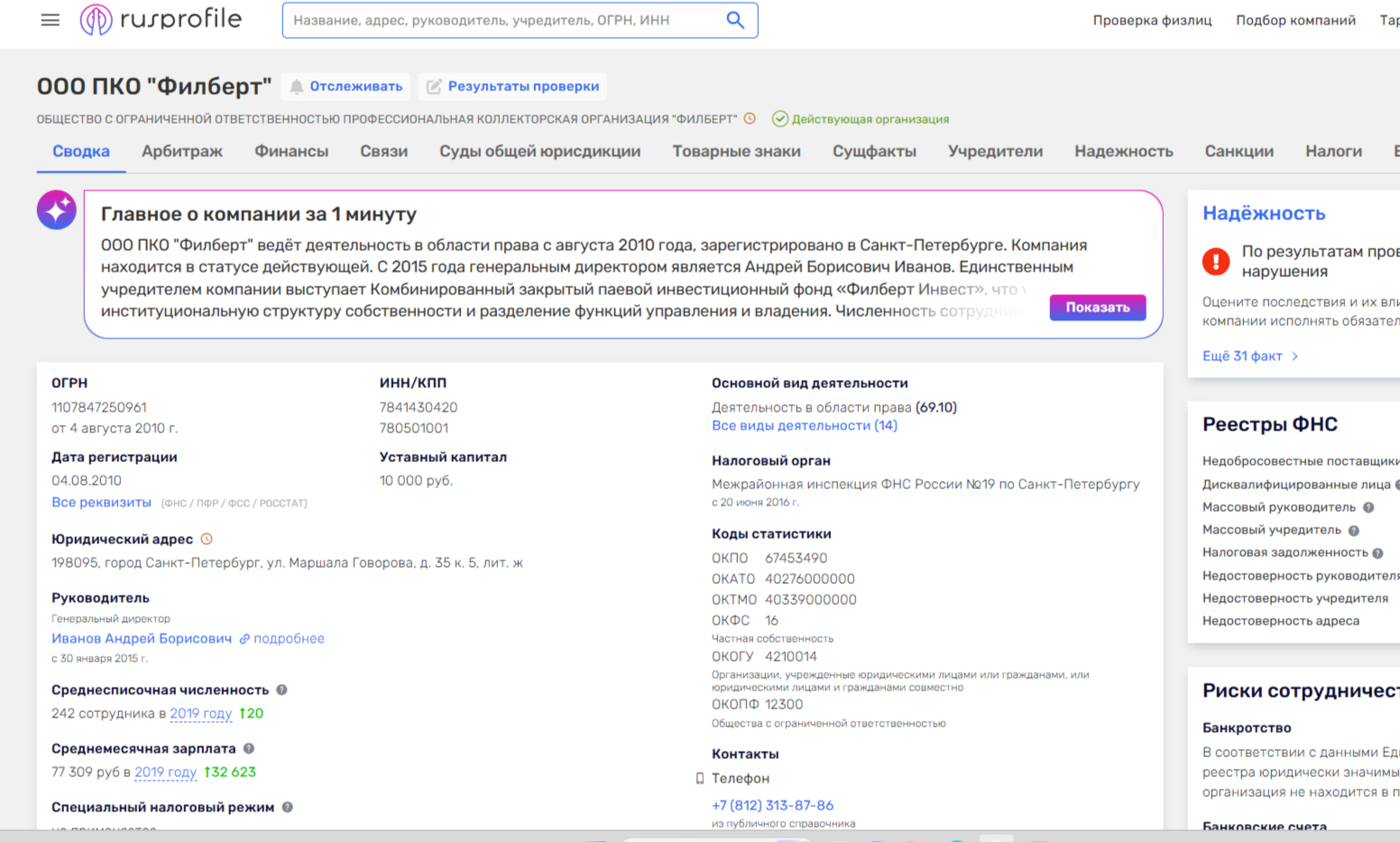Click the rusprofile logo

[161, 19]
